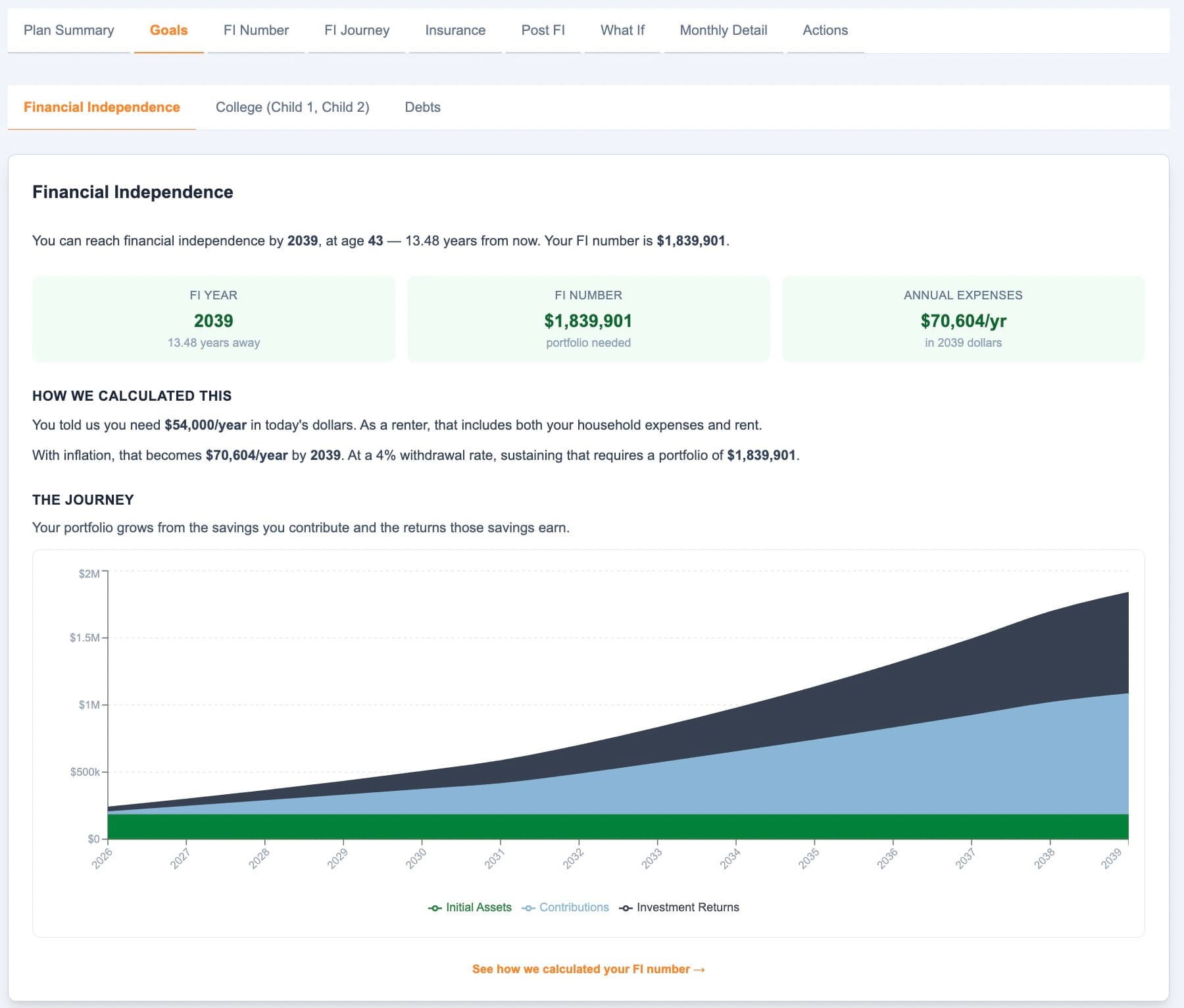Click the see how we calculated your FI number link
The height and width of the screenshot is (1008, 1184).
(589, 969)
